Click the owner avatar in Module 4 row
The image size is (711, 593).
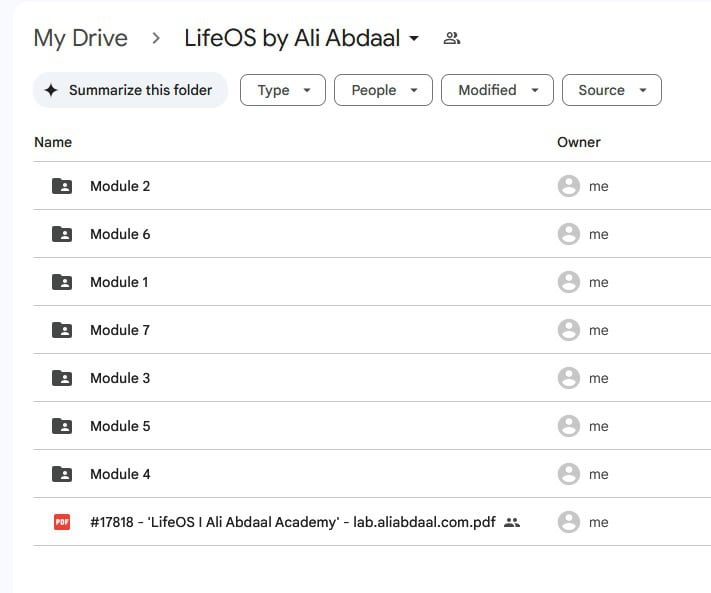click(569, 474)
